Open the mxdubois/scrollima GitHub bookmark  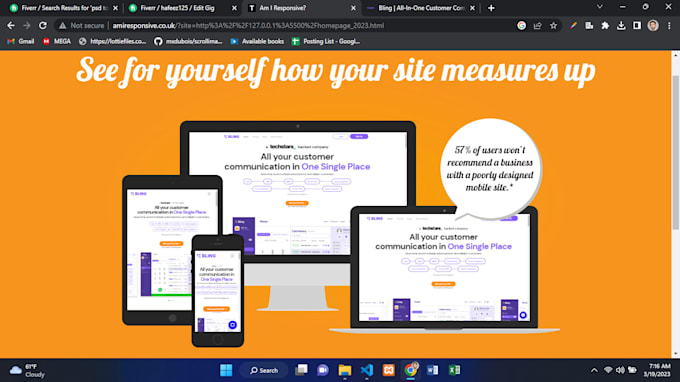pyautogui.click(x=189, y=41)
